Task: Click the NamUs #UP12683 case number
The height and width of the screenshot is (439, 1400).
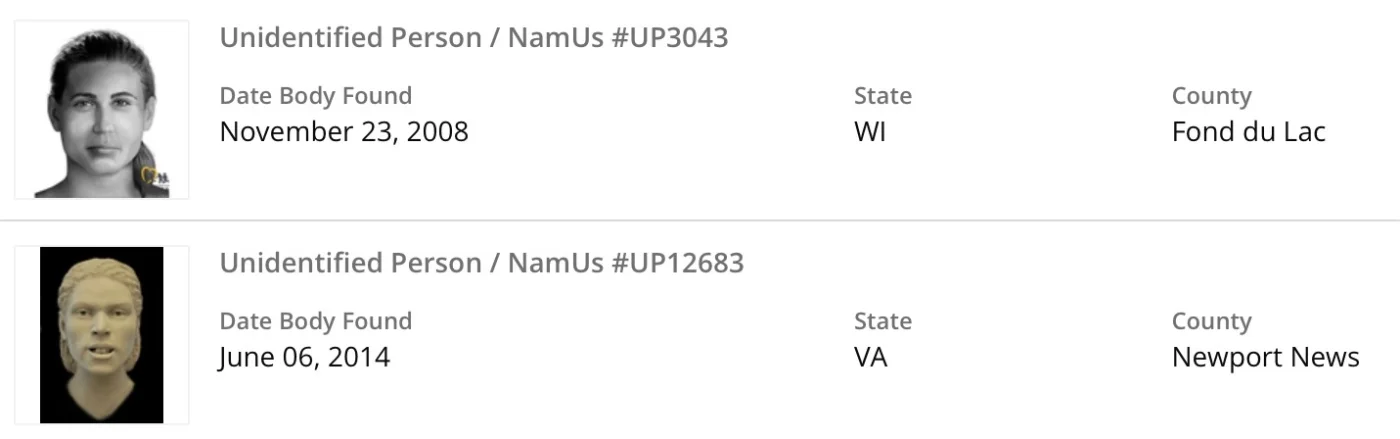Action: pos(626,263)
